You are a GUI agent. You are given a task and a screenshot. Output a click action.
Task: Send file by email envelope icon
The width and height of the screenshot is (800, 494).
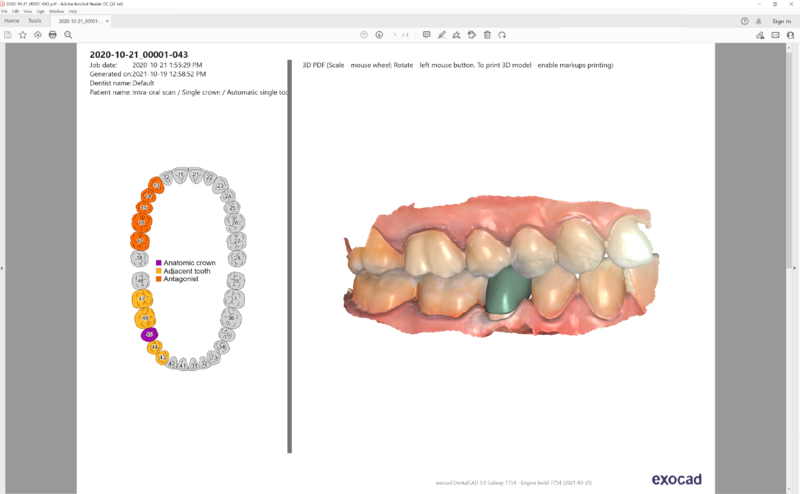click(x=776, y=35)
